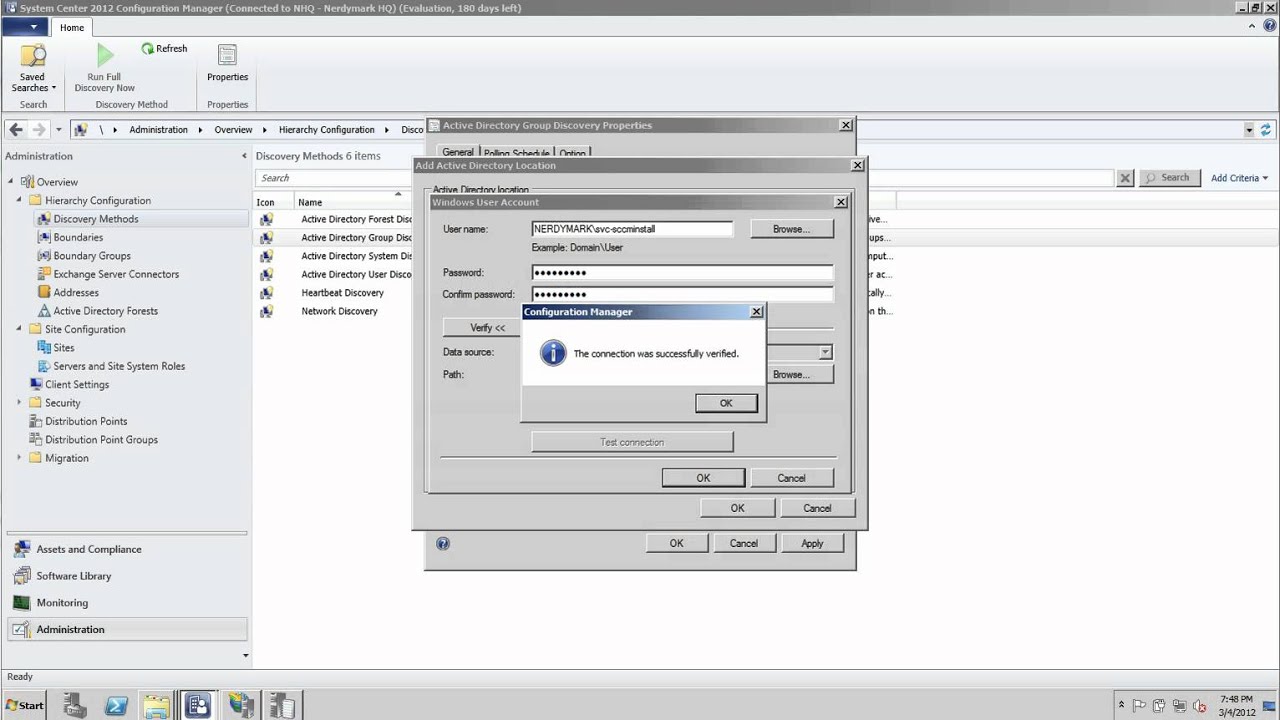Select the Heartbeat Discovery row
This screenshot has height=720, width=1280.
[343, 293]
